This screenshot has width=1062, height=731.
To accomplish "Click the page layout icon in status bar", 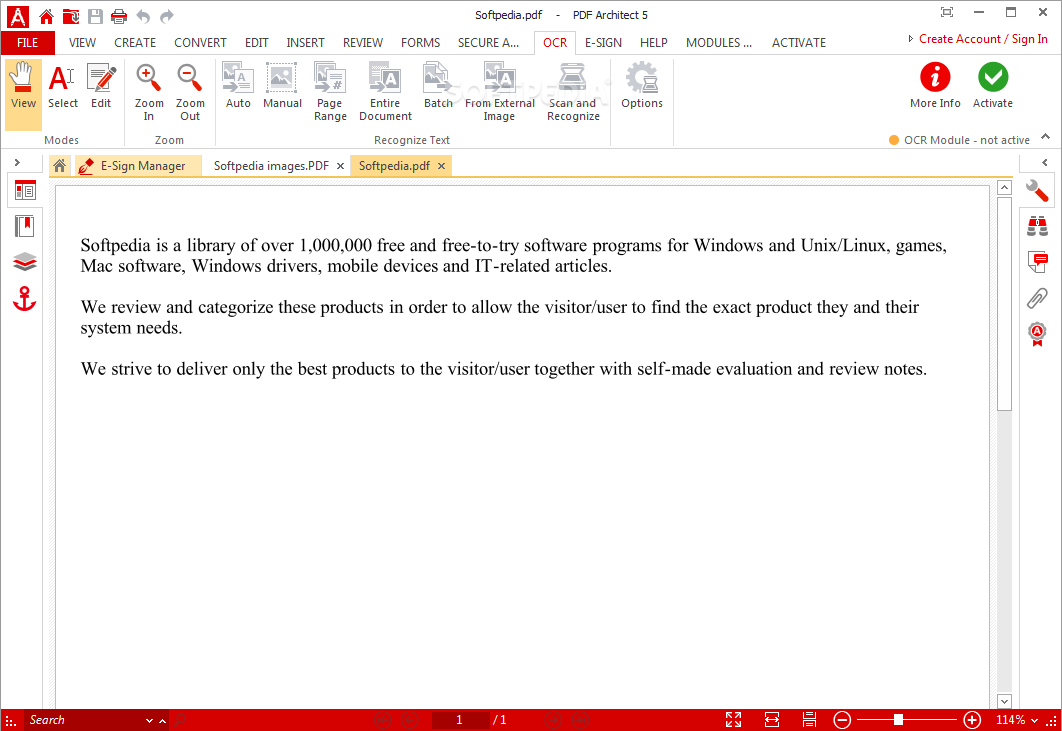I will 809,719.
